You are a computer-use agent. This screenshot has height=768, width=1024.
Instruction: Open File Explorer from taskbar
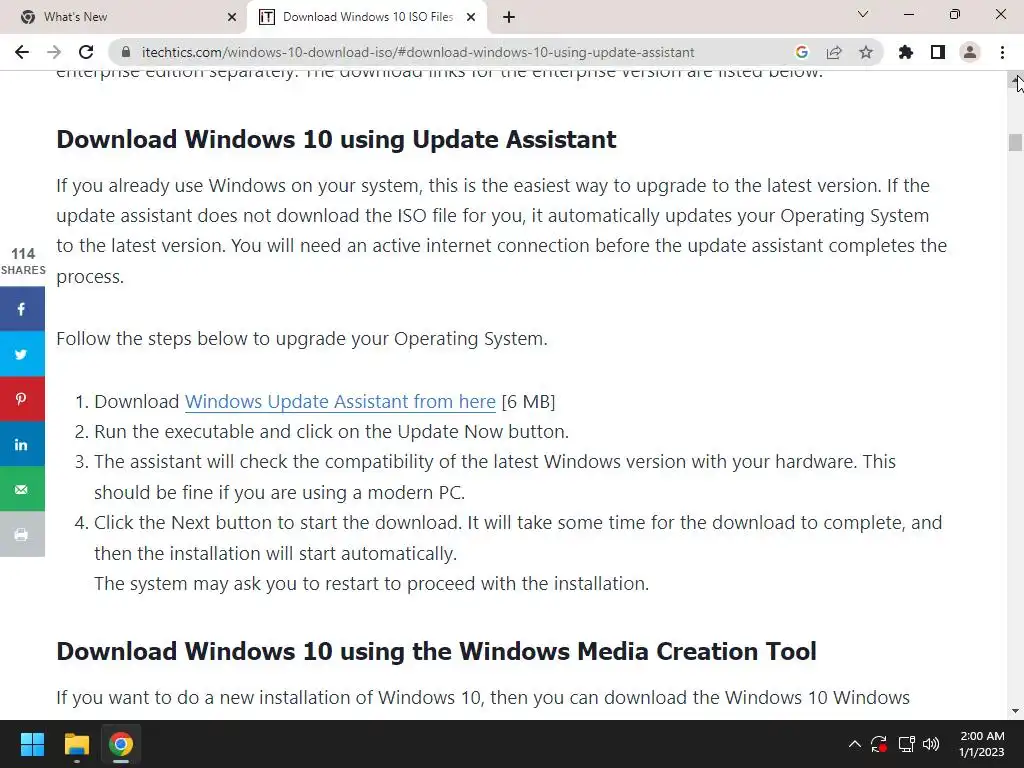[76, 744]
